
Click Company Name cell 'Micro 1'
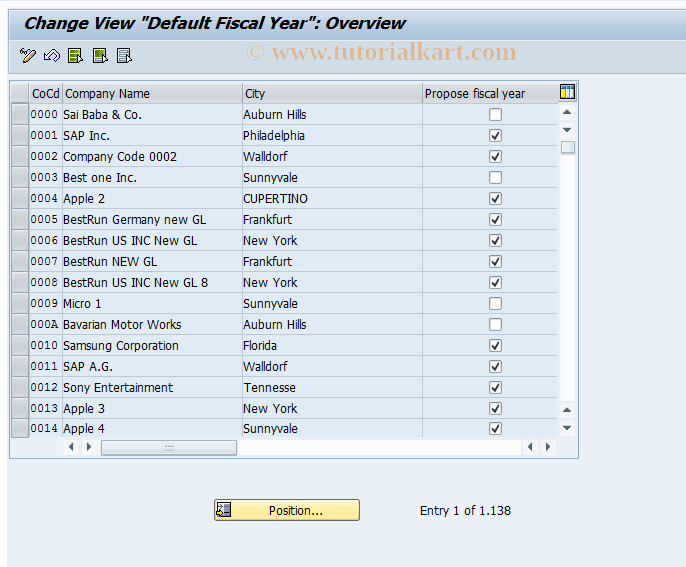(x=152, y=304)
